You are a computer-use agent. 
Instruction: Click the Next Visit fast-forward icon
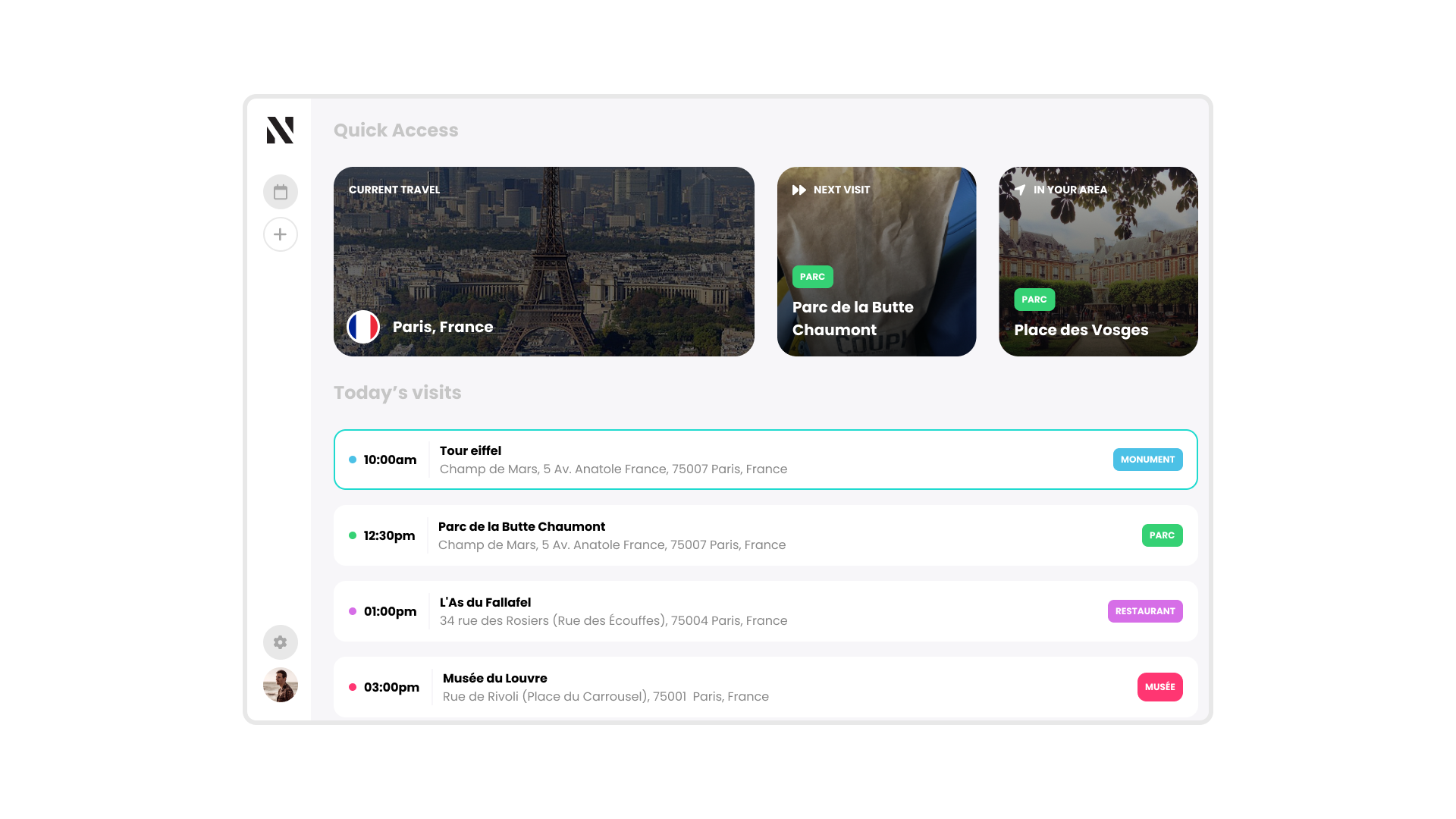(799, 190)
